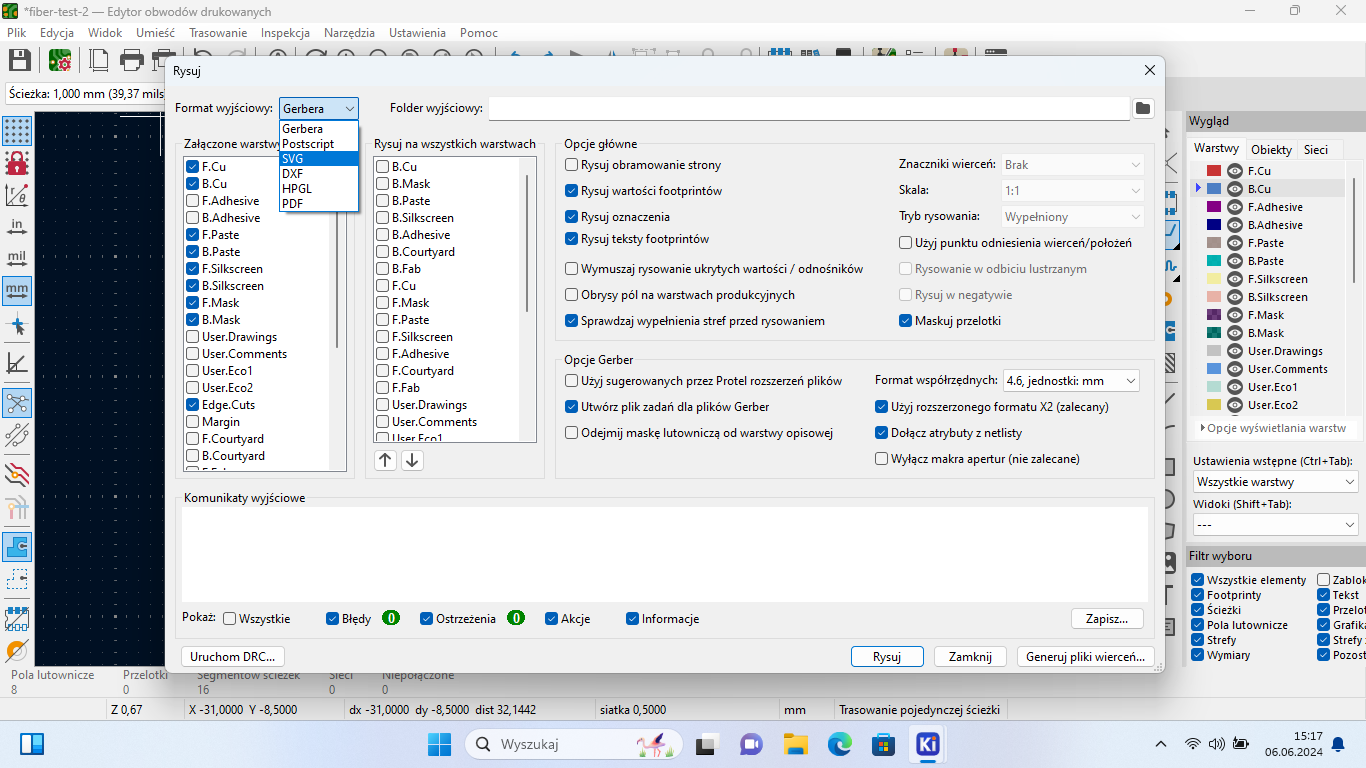
Task: Open Tryb rysowania dropdown
Action: pyautogui.click(x=1072, y=216)
